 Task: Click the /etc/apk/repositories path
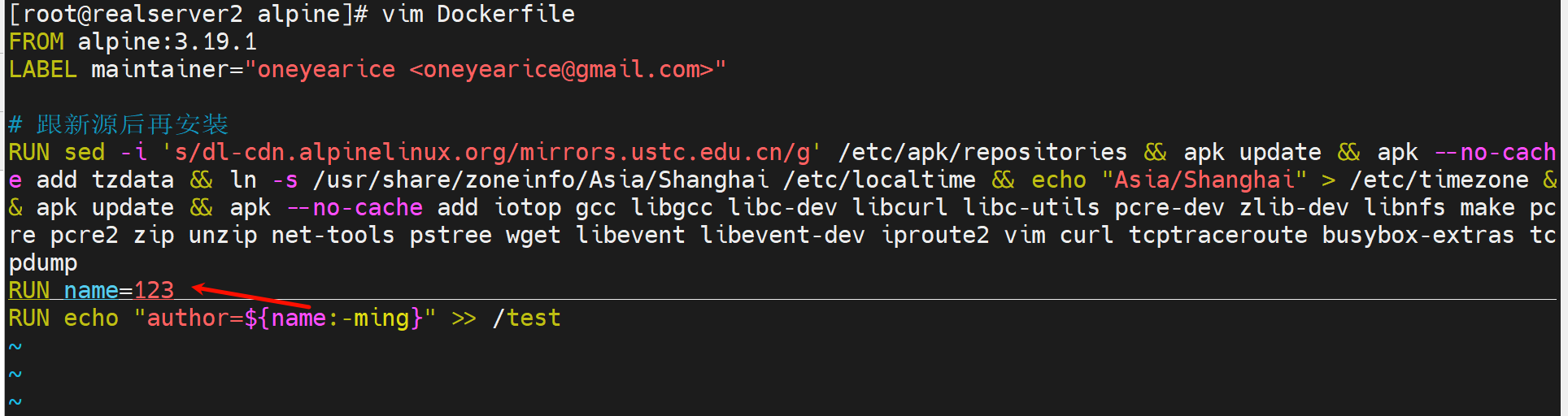tap(982, 152)
